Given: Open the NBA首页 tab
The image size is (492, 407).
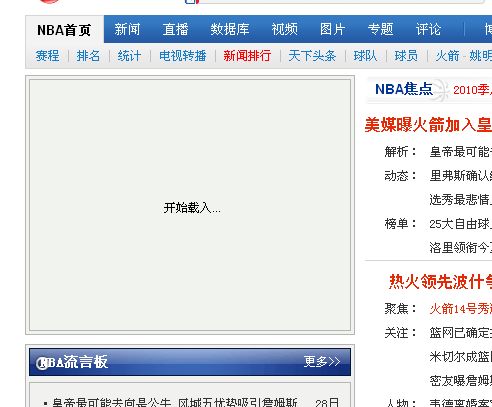Looking at the screenshot, I should click(x=64, y=30).
